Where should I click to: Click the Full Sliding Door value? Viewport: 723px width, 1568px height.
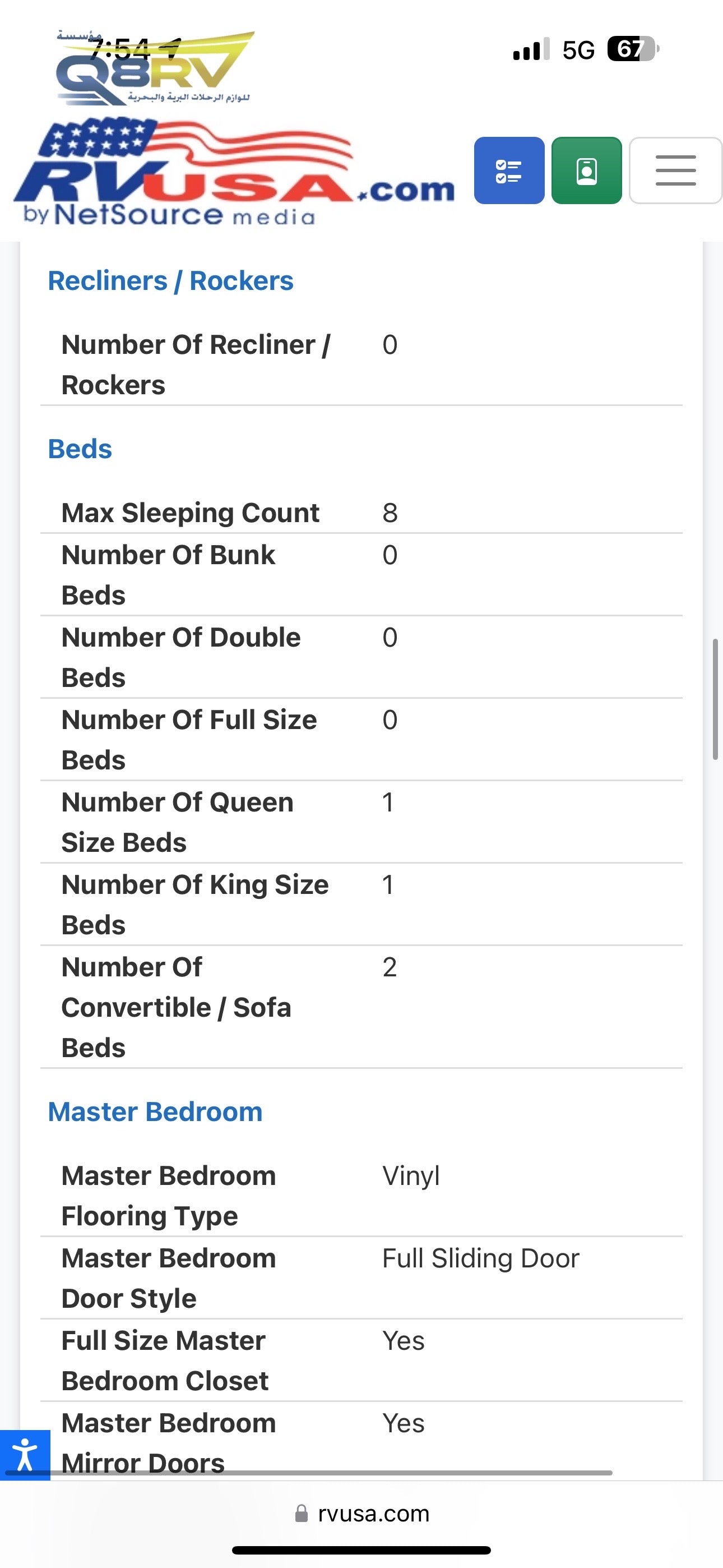[x=480, y=1258]
